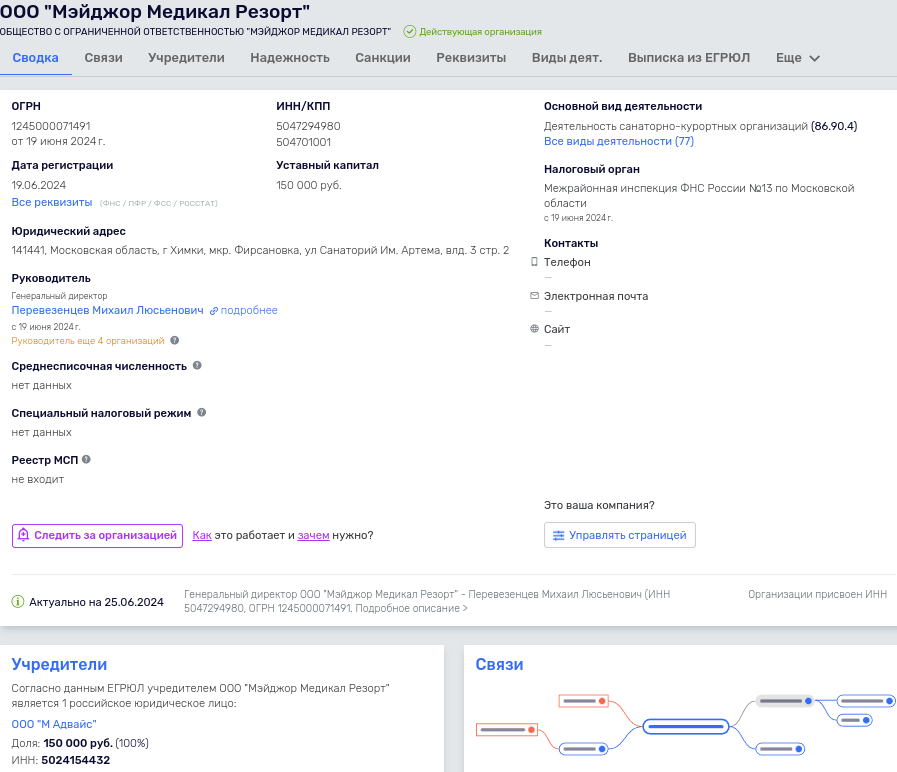Click the sliders icon in Управлять страницей
This screenshot has height=772, width=897.
[x=558, y=535]
